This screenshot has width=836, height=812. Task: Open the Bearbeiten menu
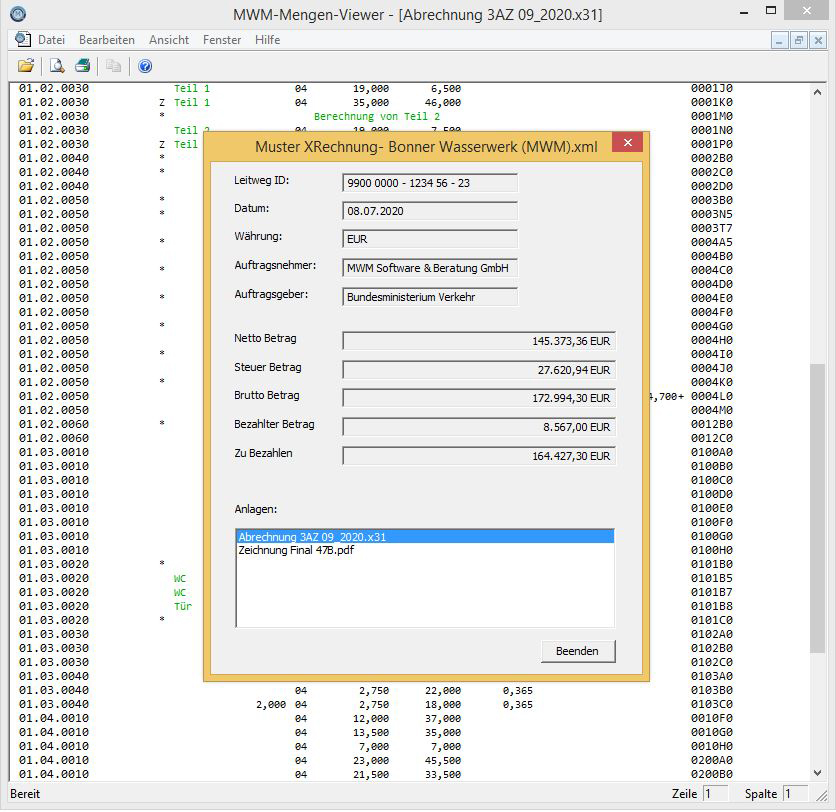pyautogui.click(x=107, y=40)
